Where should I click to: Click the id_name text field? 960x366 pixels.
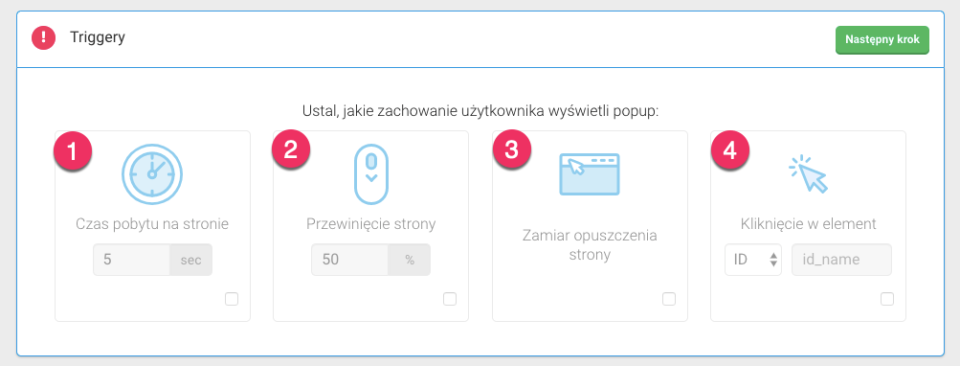point(842,260)
